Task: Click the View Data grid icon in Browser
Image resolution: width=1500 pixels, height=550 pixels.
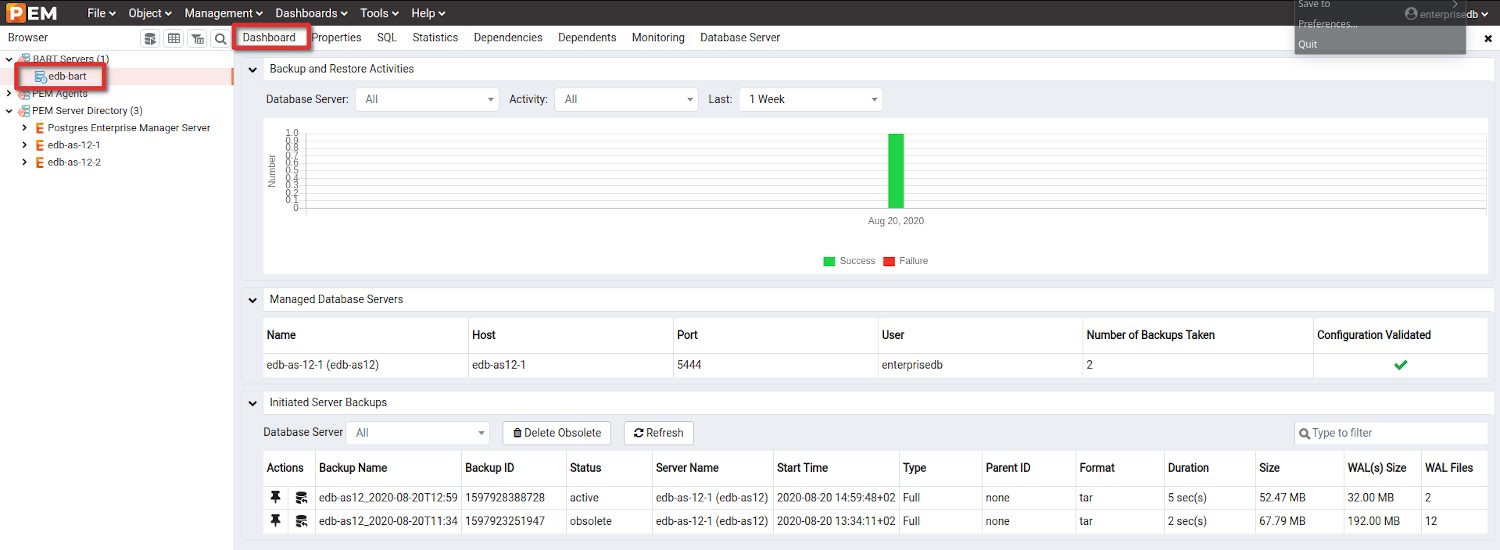Action: click(174, 39)
